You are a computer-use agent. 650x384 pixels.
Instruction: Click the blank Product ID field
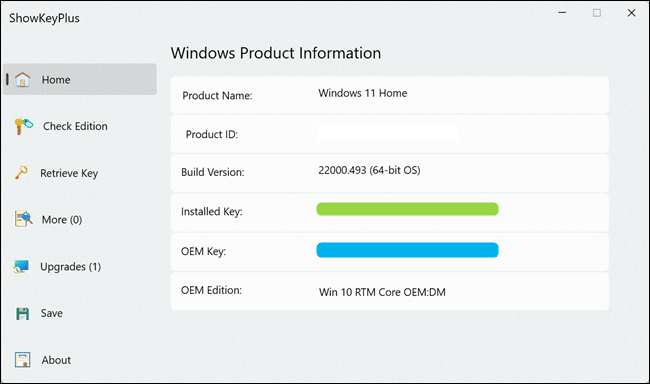coord(387,134)
